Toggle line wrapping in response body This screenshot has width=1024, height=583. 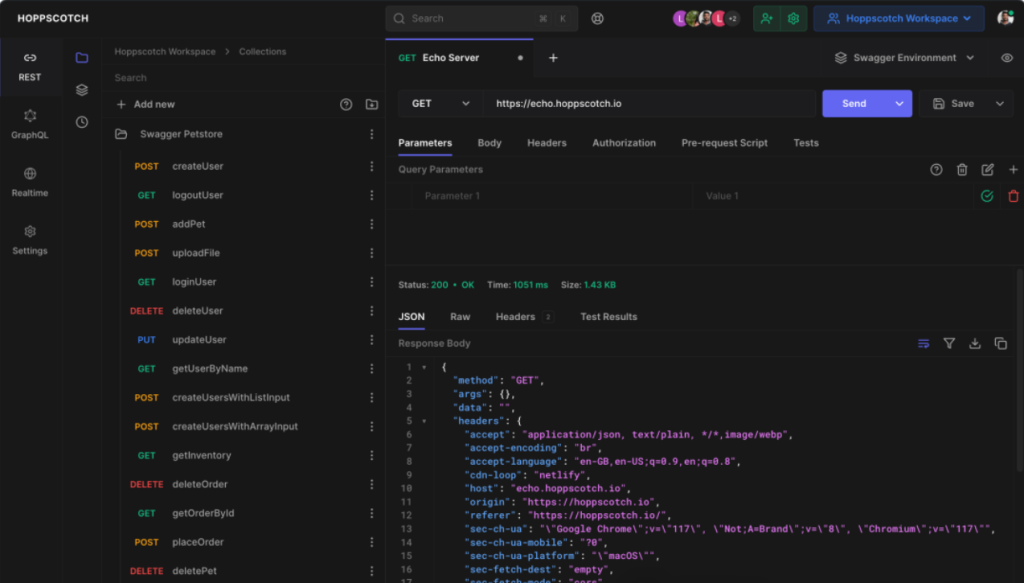pyautogui.click(x=923, y=343)
